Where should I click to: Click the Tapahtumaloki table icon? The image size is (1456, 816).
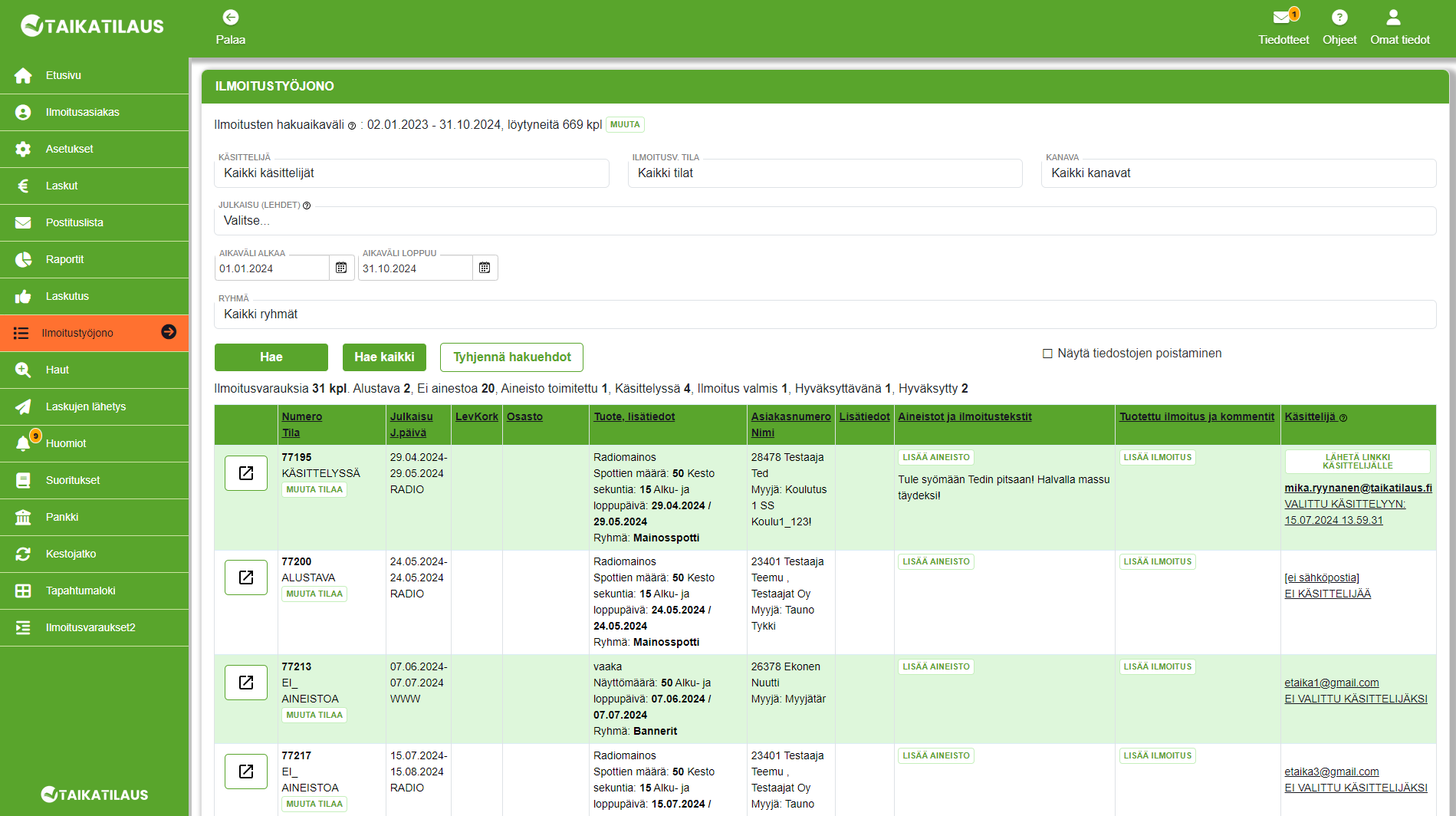coord(23,591)
